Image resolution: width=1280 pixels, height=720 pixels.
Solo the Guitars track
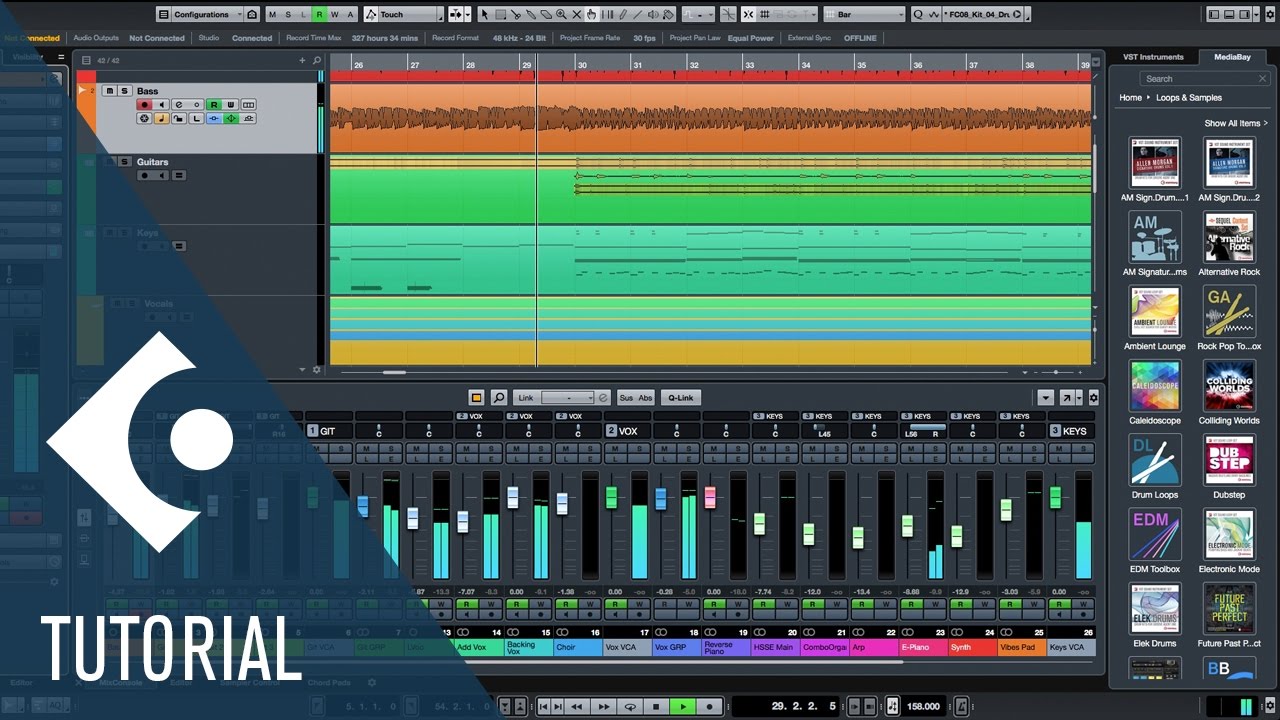click(x=125, y=162)
